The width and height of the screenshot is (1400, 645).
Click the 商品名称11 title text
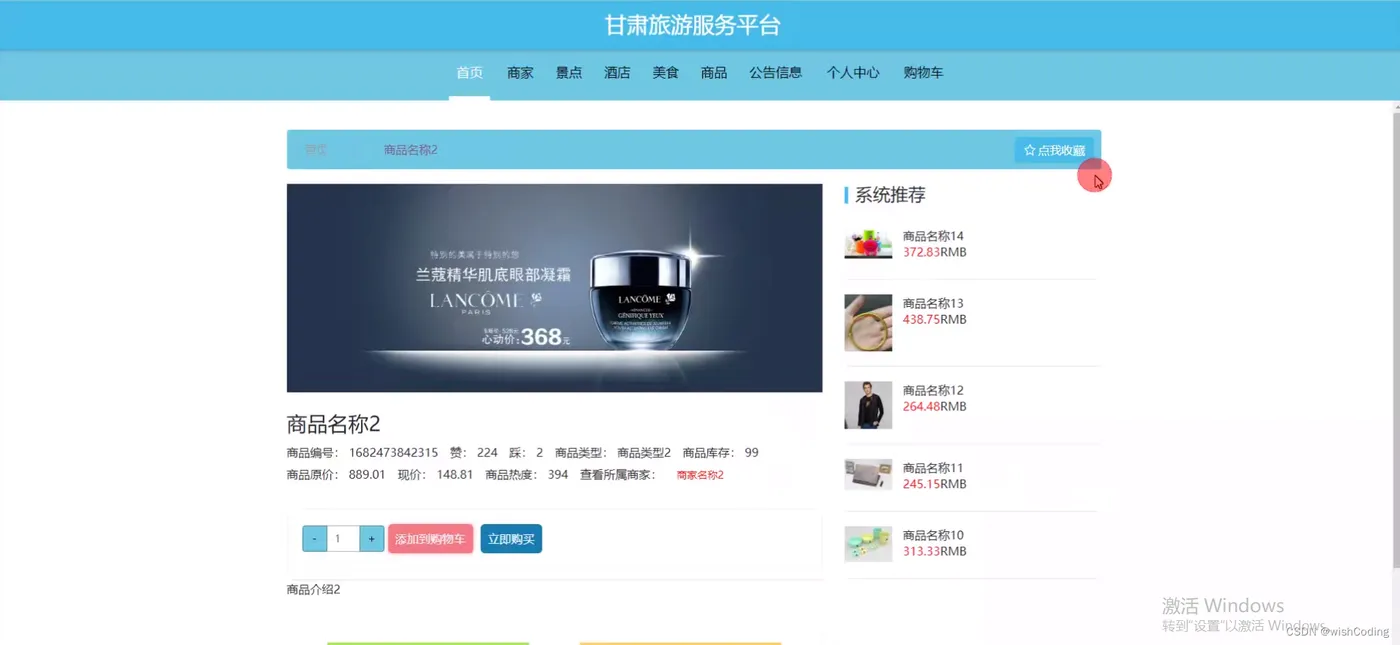933,468
